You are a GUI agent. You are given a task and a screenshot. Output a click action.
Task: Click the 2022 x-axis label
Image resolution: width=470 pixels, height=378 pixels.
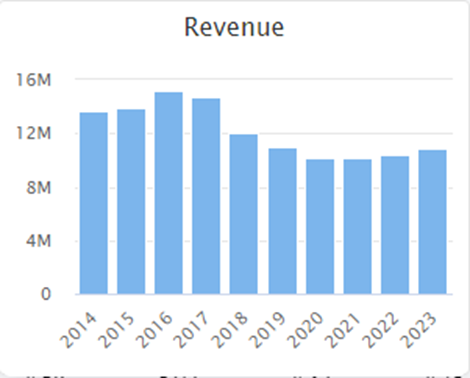(x=380, y=330)
